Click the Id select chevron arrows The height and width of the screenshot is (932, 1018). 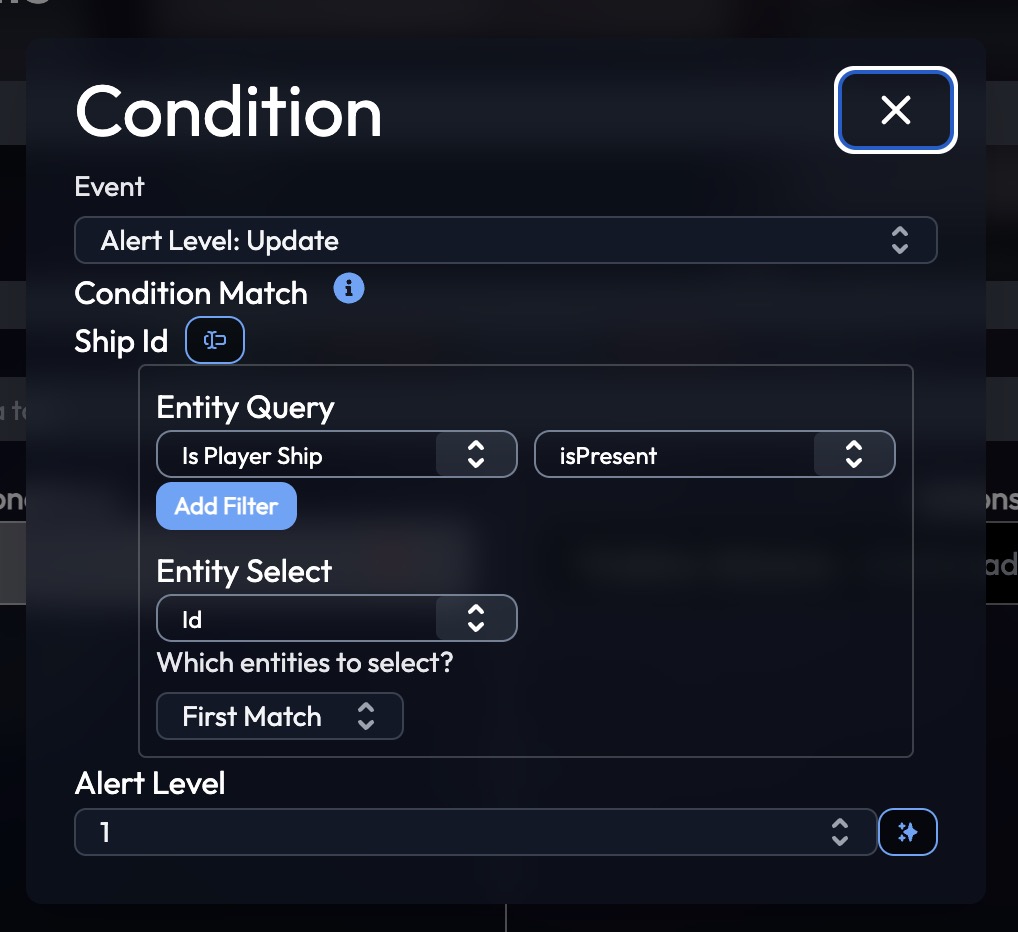pos(476,618)
